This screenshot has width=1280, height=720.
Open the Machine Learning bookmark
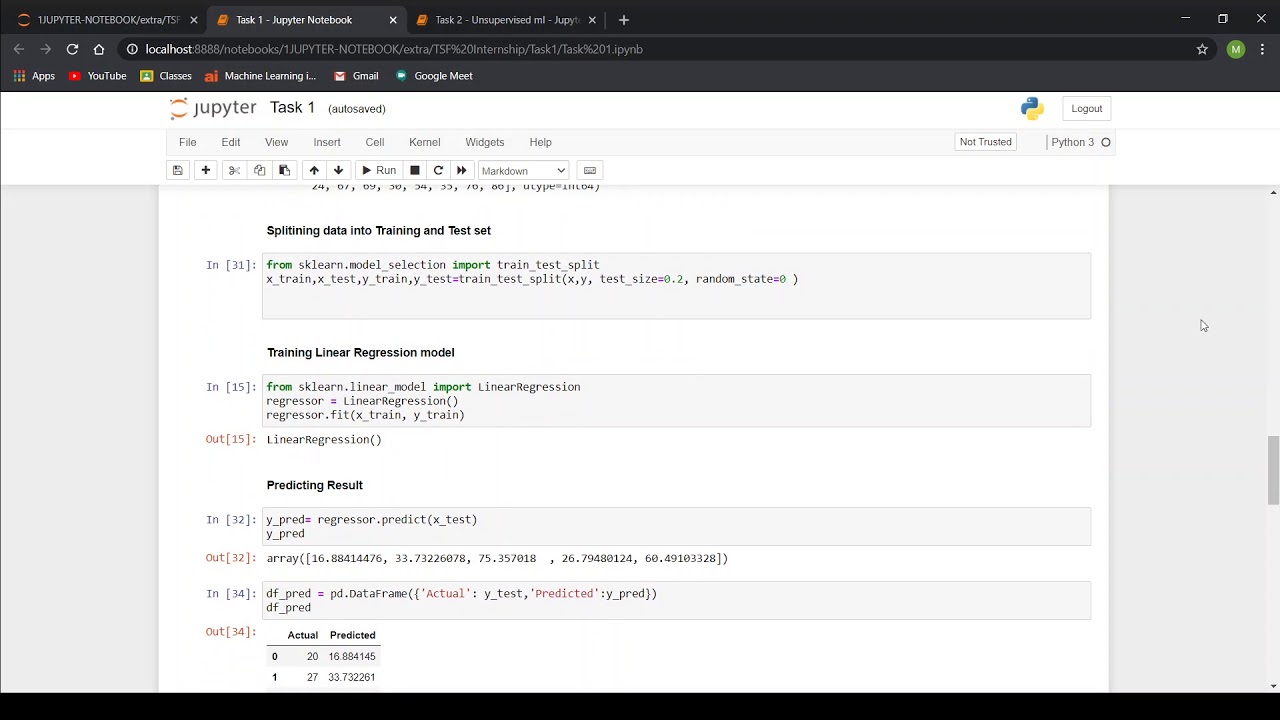point(260,76)
